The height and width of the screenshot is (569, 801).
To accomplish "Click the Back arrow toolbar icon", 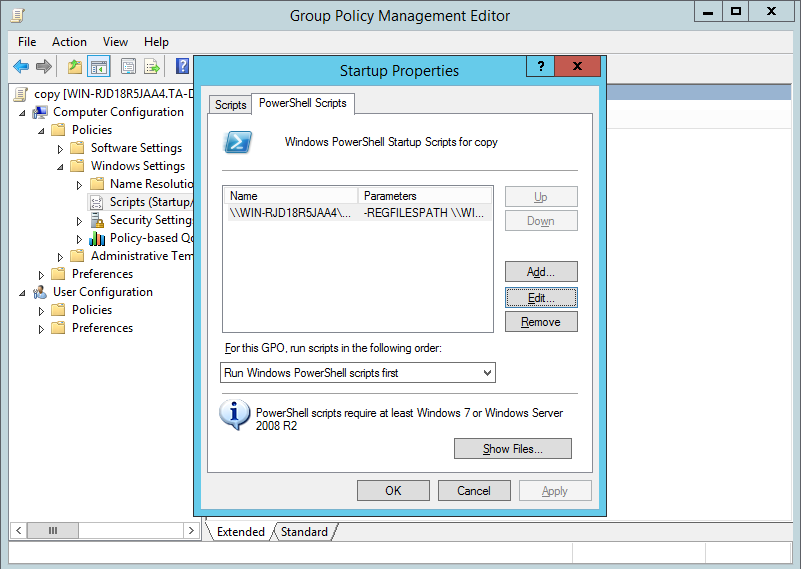I will point(21,67).
